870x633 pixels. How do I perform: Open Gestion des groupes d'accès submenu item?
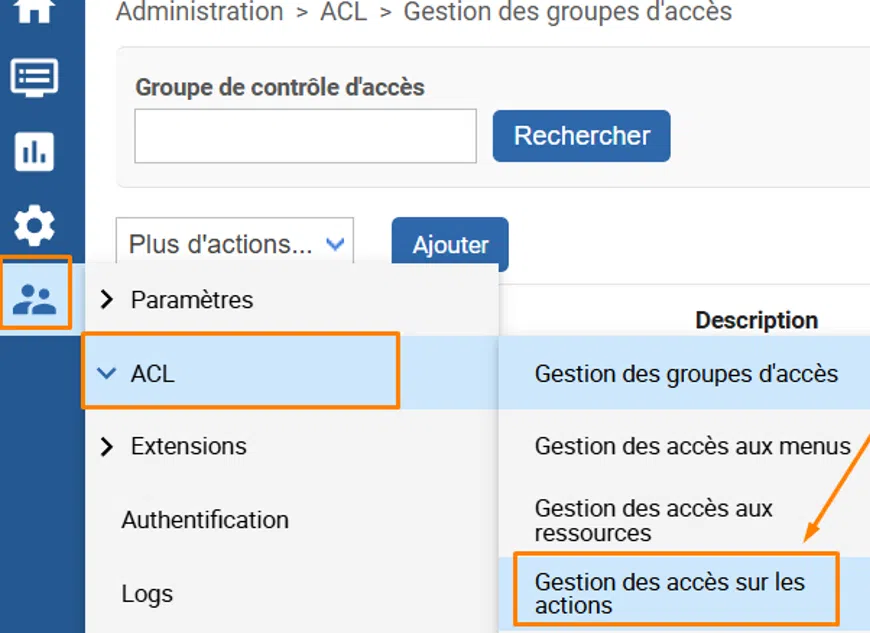[686, 374]
